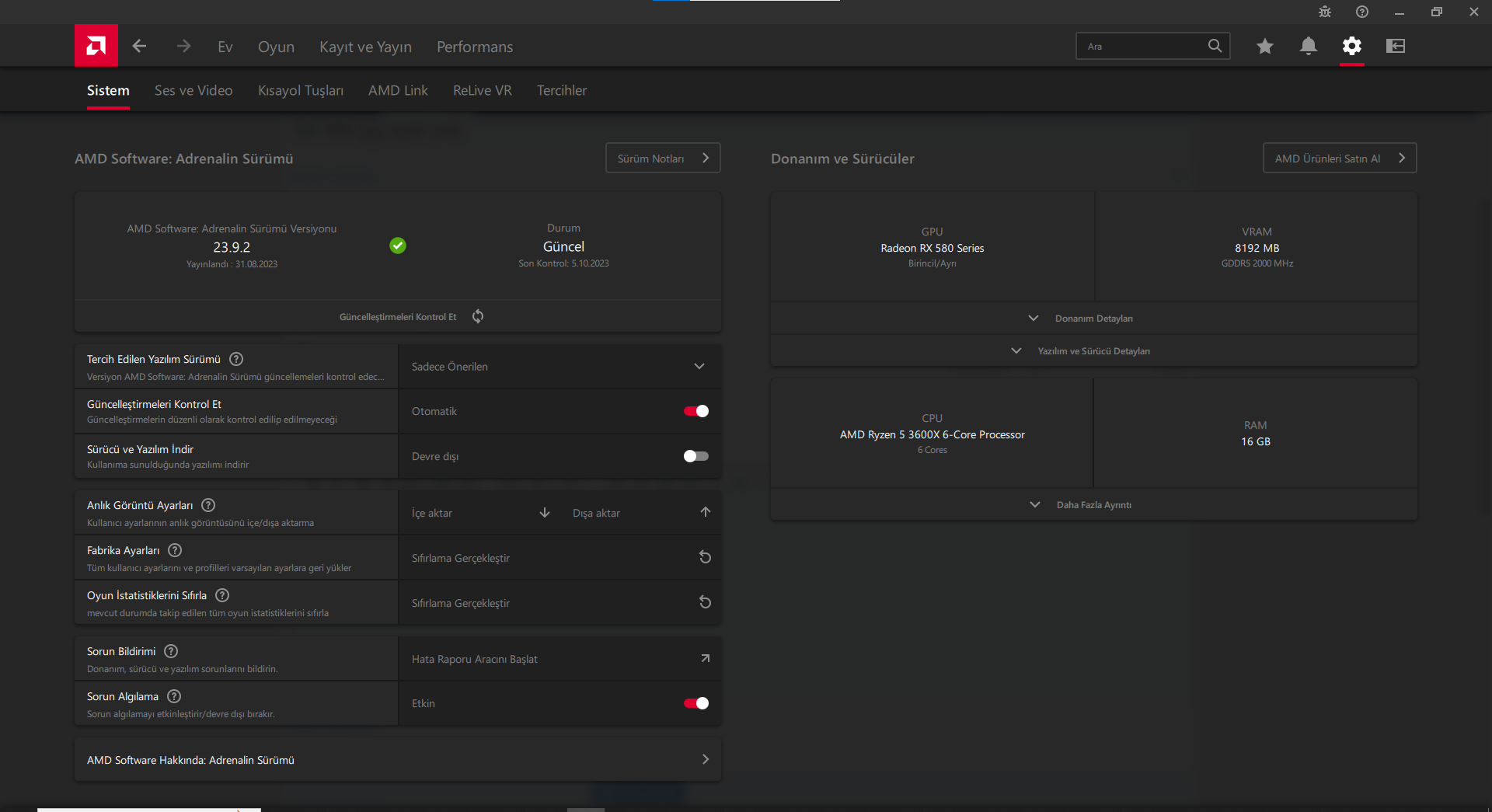Click the Son Kontrol: 5.10.2023 date
The width and height of the screenshot is (1492, 812).
[x=563, y=263]
